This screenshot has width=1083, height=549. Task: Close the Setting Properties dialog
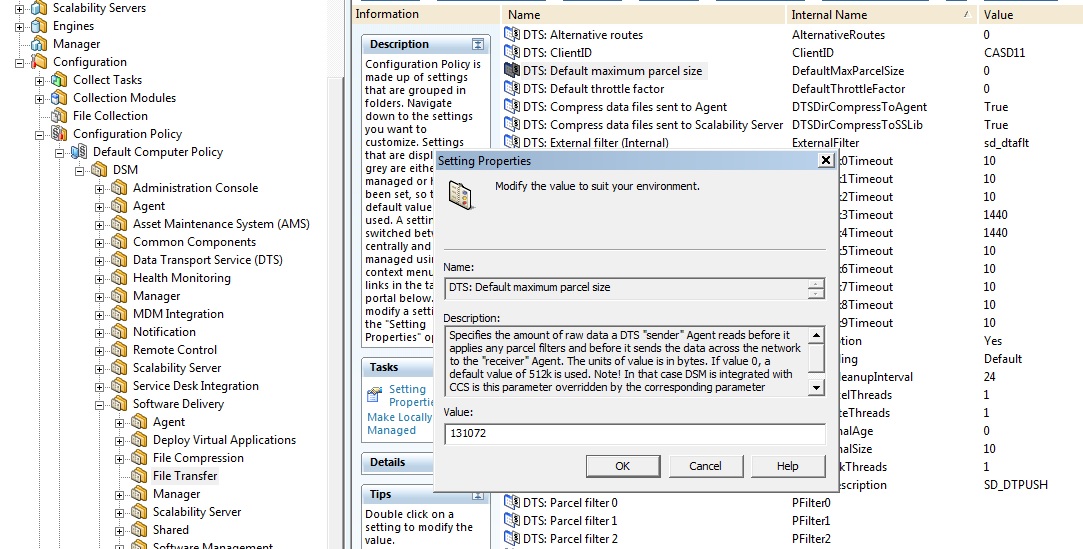click(825, 160)
